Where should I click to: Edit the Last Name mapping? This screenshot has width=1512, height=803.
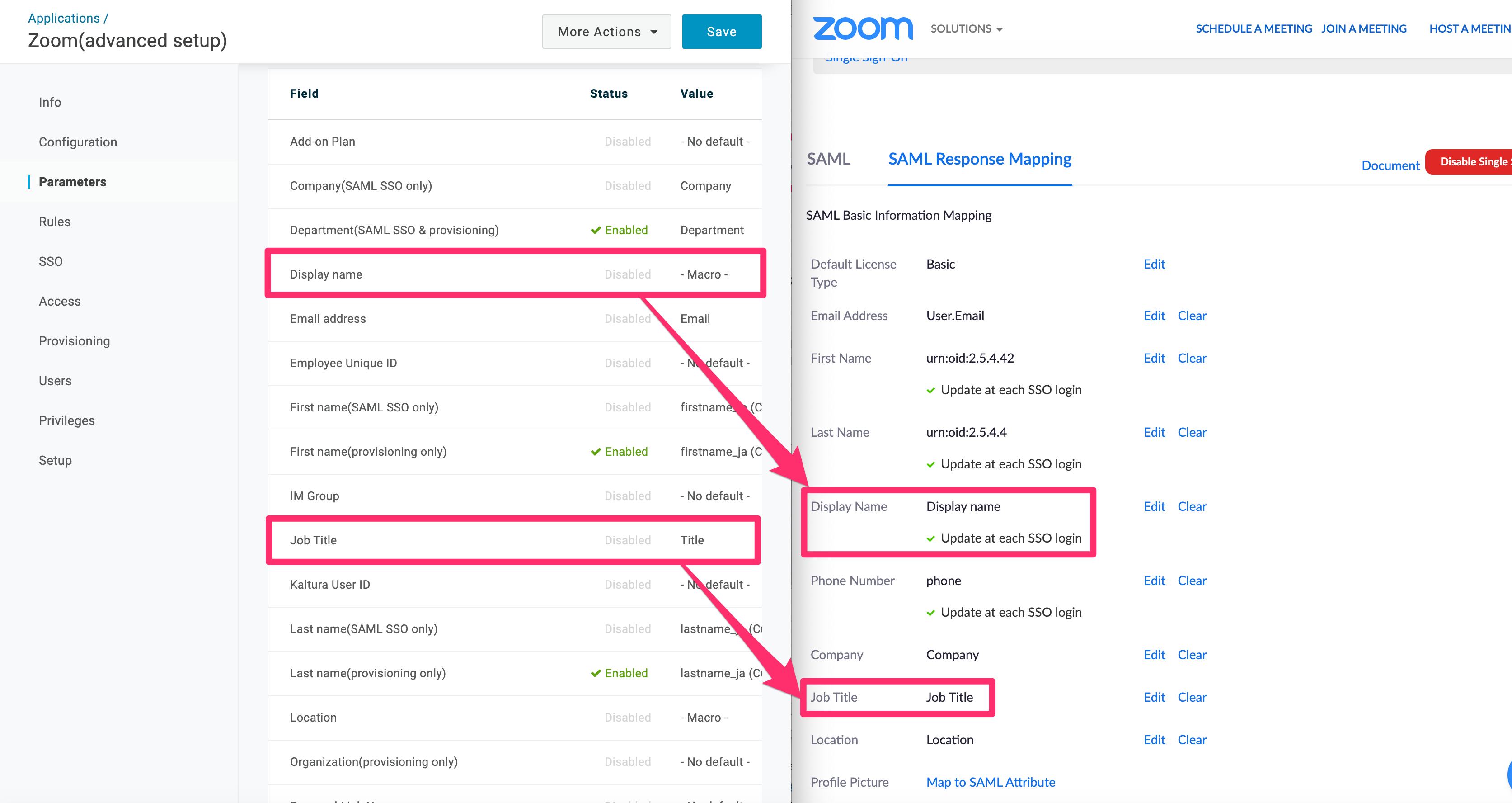[1154, 432]
